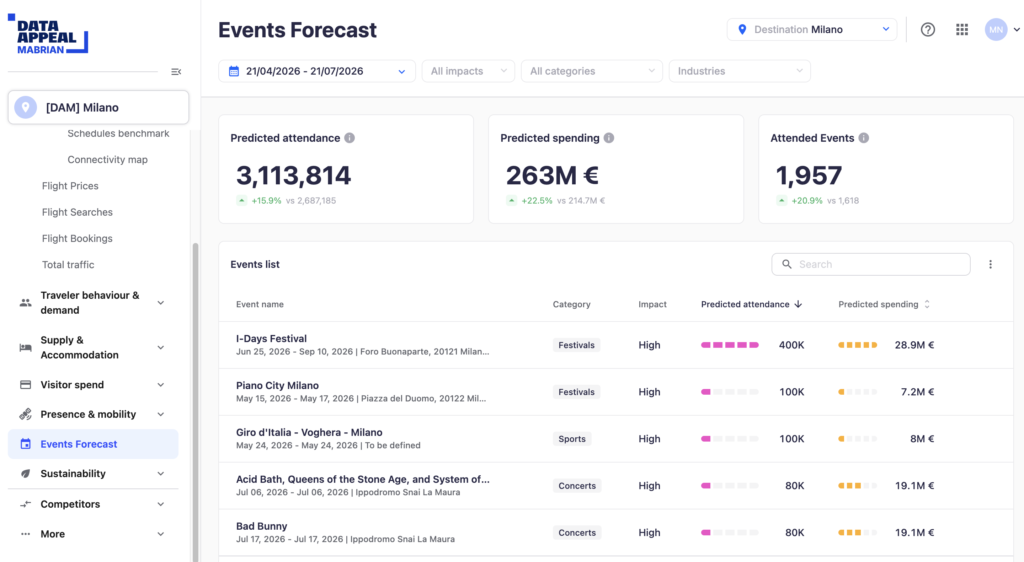
Task: Open the help question mark icon
Action: click(927, 29)
